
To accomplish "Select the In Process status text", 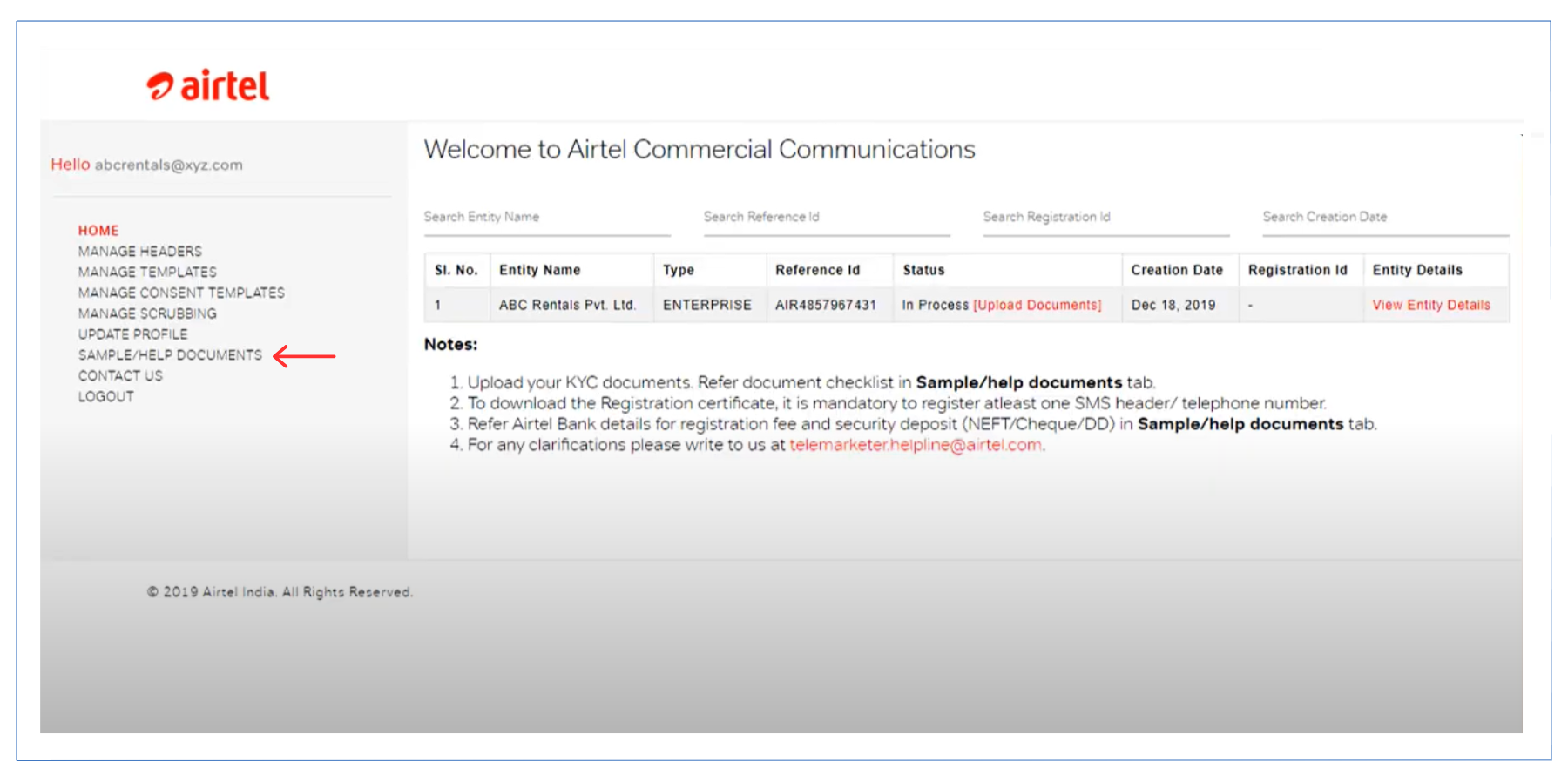I will pos(936,305).
